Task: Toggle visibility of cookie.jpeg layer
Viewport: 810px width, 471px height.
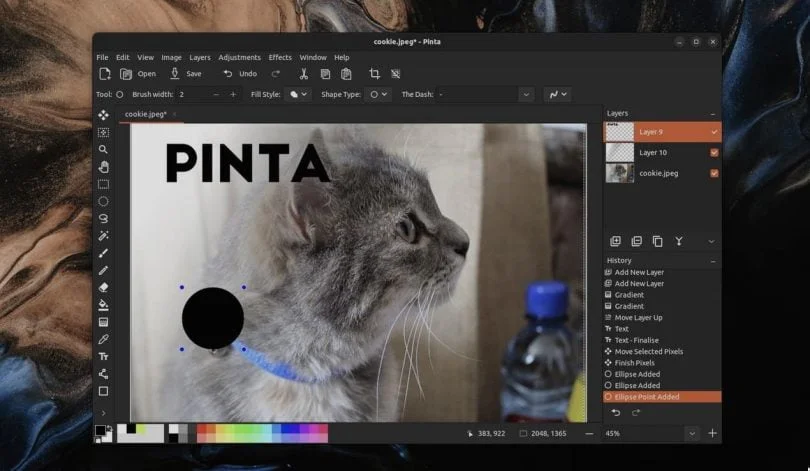Action: pos(714,174)
